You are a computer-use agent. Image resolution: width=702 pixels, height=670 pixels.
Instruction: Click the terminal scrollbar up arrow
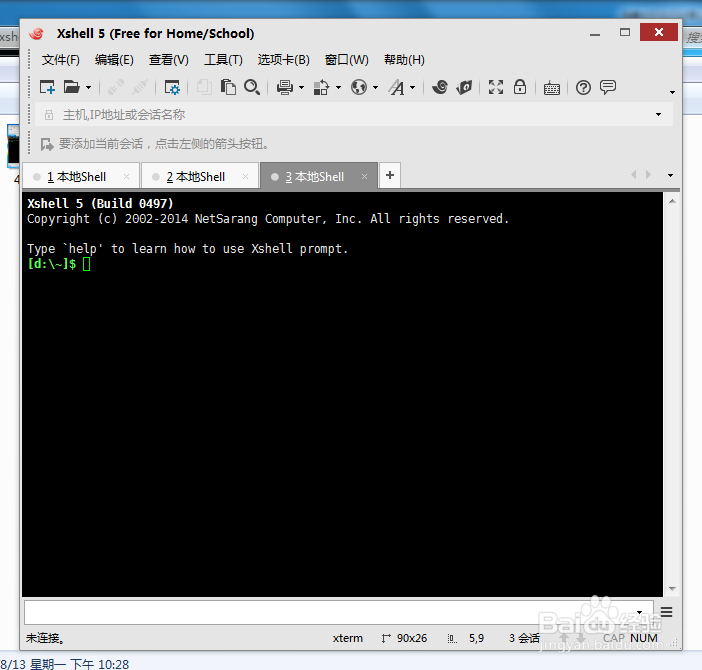[x=672, y=201]
